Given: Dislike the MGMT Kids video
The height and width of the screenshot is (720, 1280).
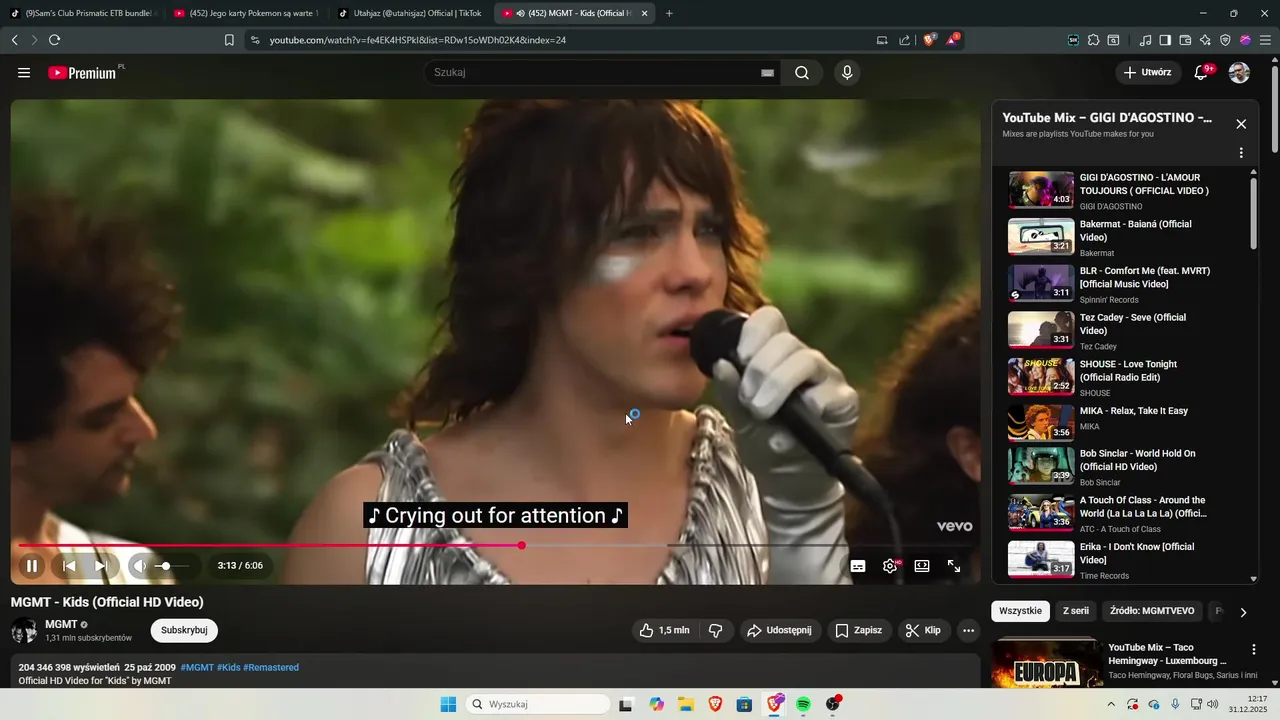Looking at the screenshot, I should click(716, 630).
